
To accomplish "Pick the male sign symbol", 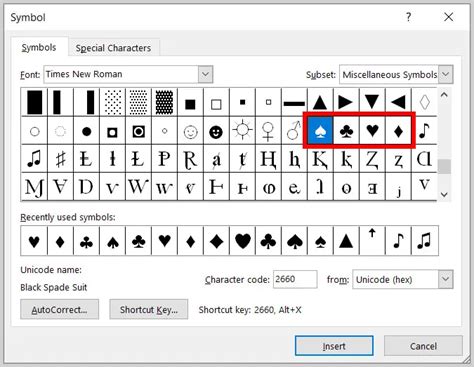I will [294, 130].
